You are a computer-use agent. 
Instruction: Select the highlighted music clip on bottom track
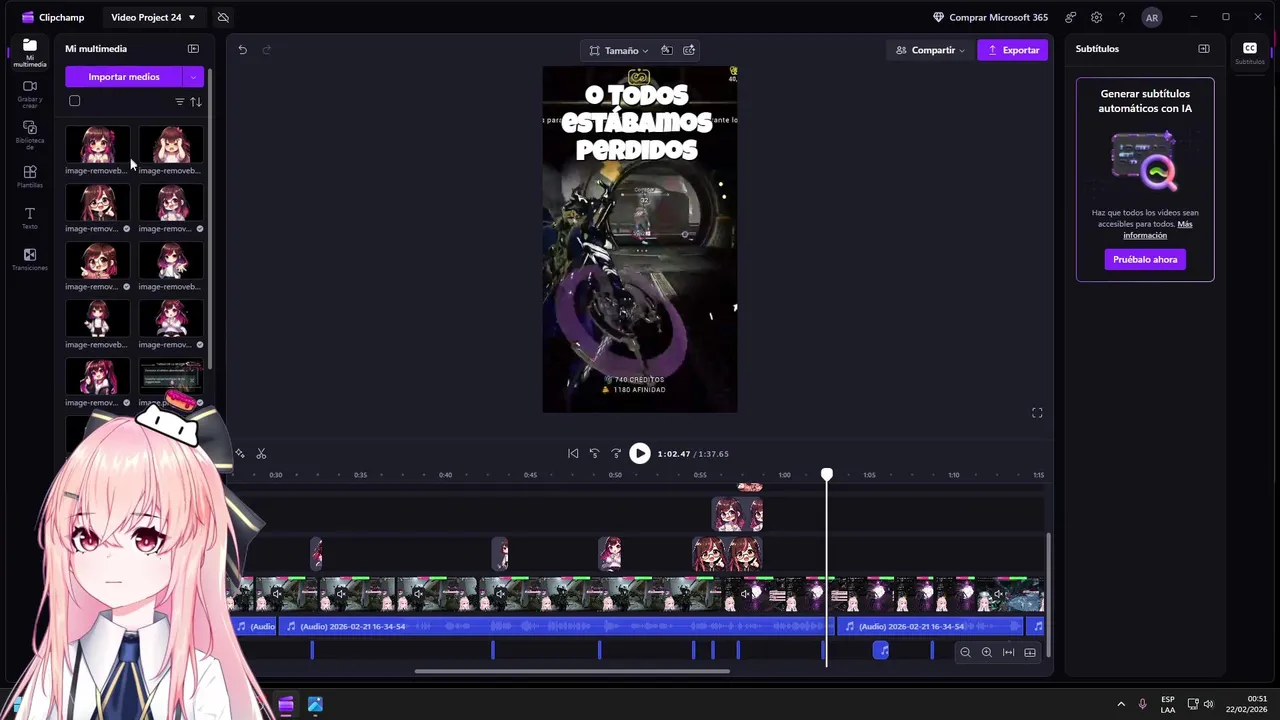(x=881, y=651)
